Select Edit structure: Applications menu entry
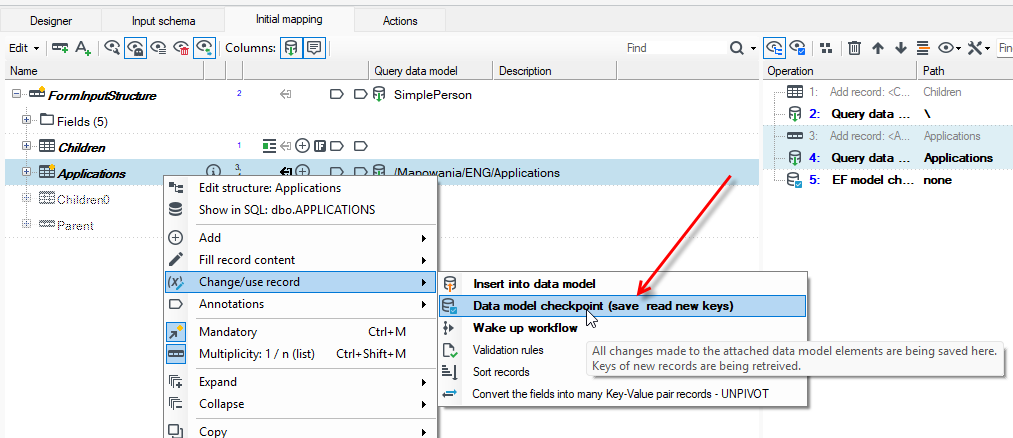Image resolution: width=1013 pixels, height=438 pixels. click(x=300, y=188)
